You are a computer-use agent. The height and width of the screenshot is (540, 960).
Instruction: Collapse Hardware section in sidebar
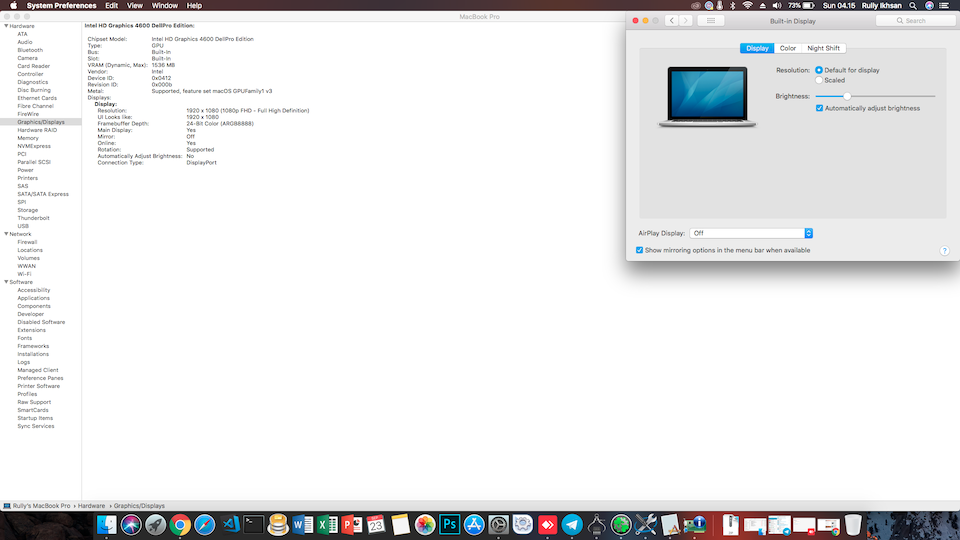click(6, 26)
